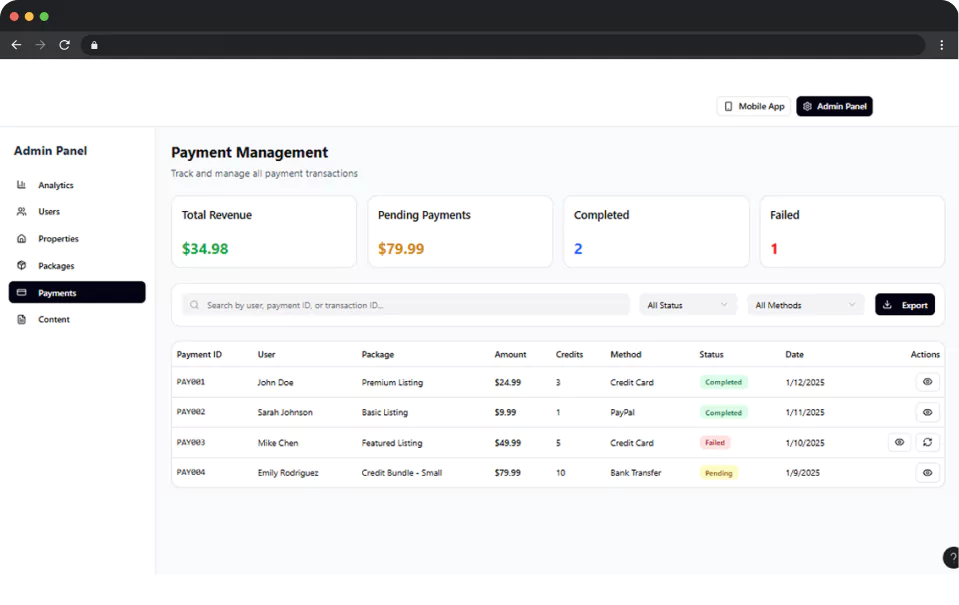Click the browser back arrow

click(x=16, y=45)
